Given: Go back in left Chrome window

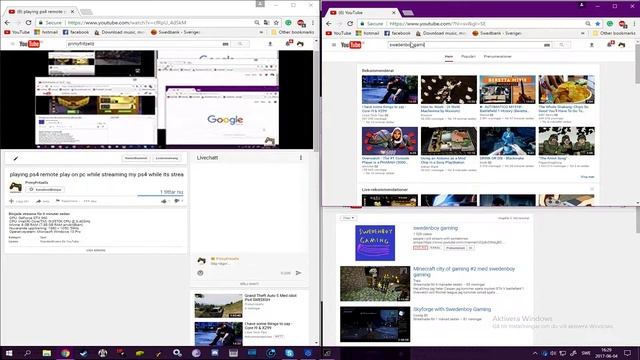Looking at the screenshot, I should [x=7, y=23].
